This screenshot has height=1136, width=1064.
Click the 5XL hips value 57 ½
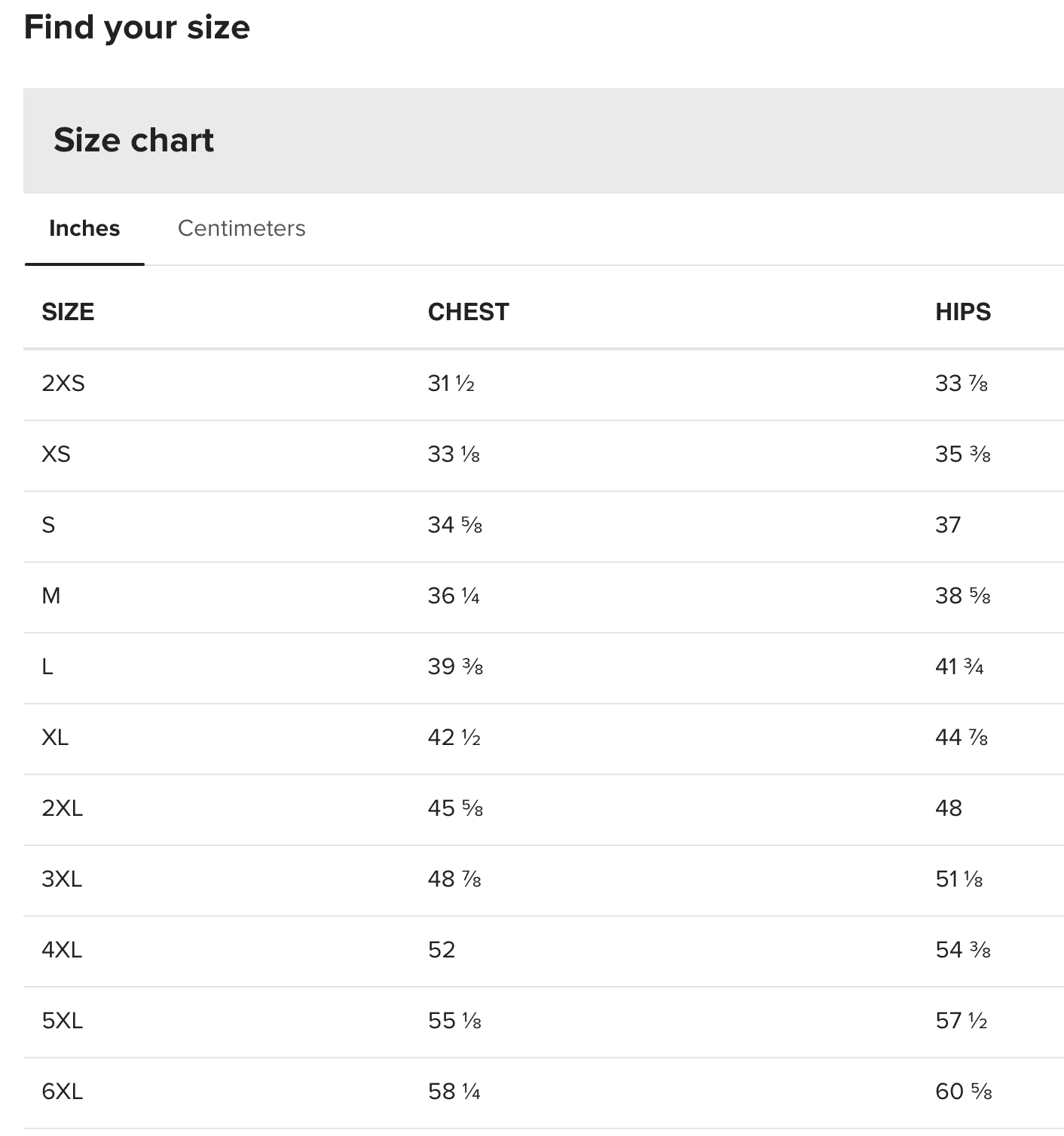tap(961, 1021)
